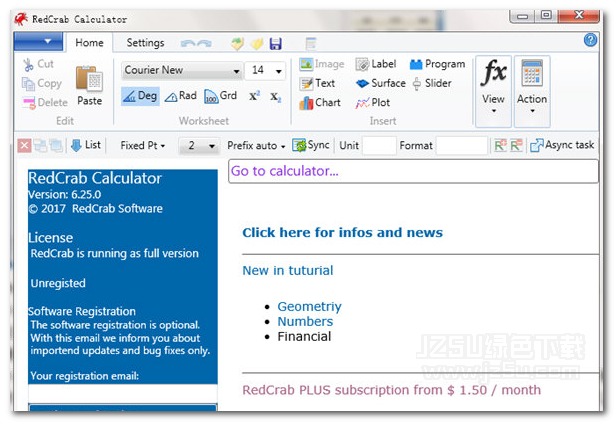Image resolution: width=614 pixels, height=422 pixels.
Task: Insert a Text box
Action: pos(317,83)
